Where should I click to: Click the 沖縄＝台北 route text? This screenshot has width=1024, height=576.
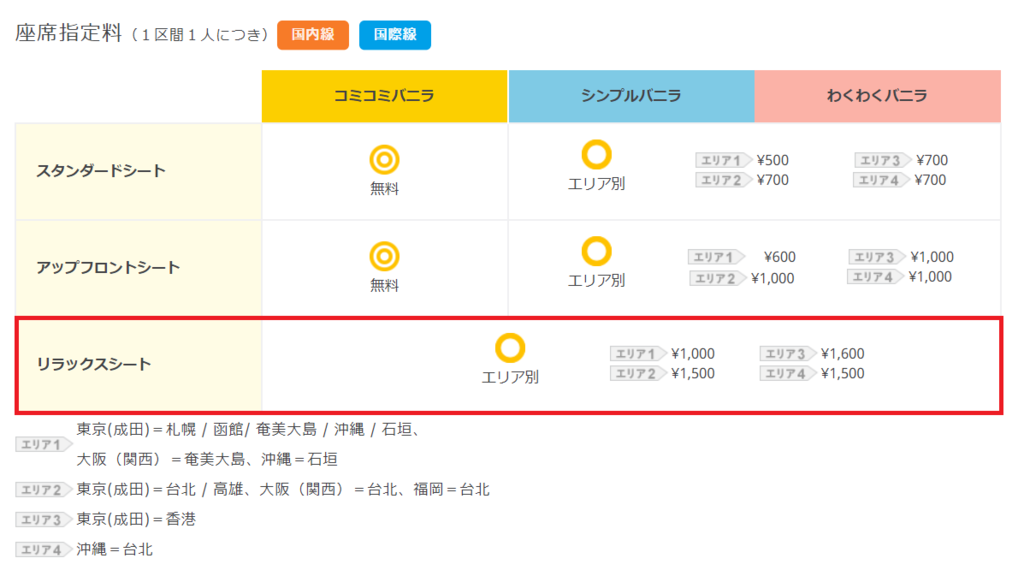tap(114, 550)
